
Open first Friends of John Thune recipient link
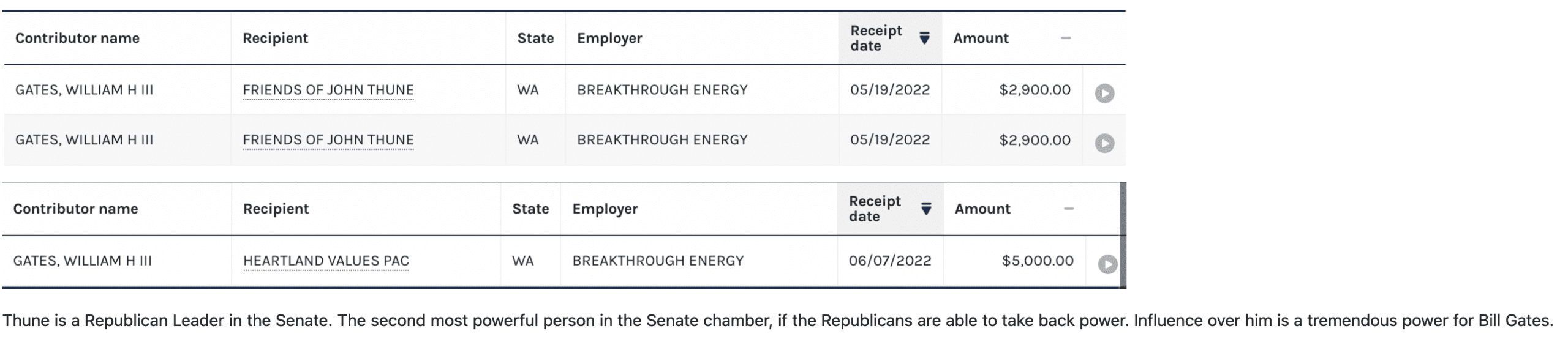pyautogui.click(x=328, y=90)
